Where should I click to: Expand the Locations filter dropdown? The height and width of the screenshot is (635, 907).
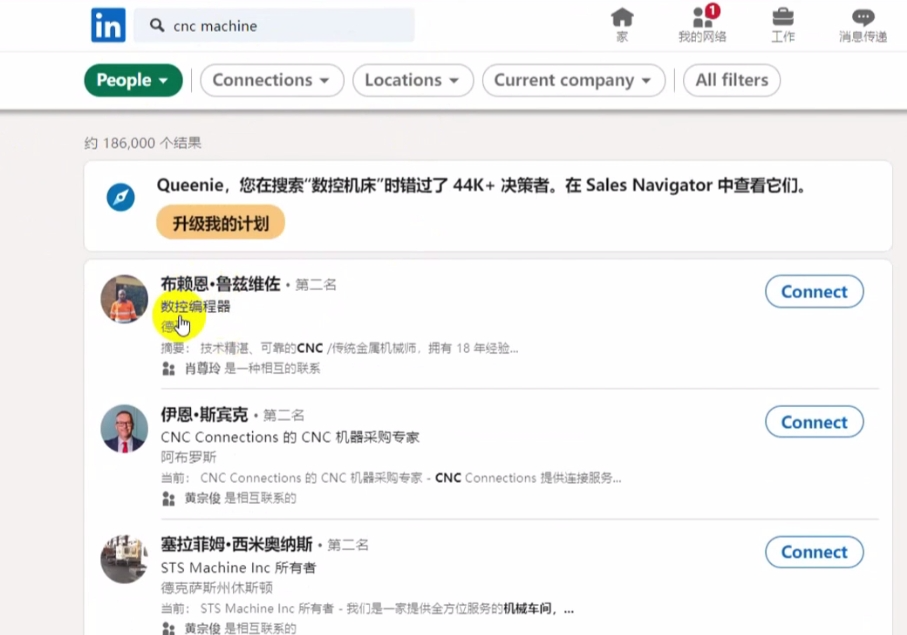413,80
